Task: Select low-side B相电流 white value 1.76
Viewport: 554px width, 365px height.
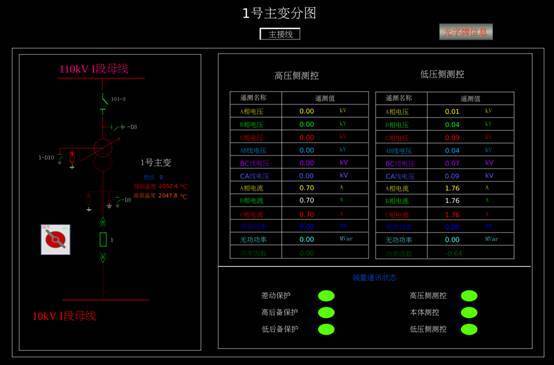Action: pyautogui.click(x=452, y=201)
